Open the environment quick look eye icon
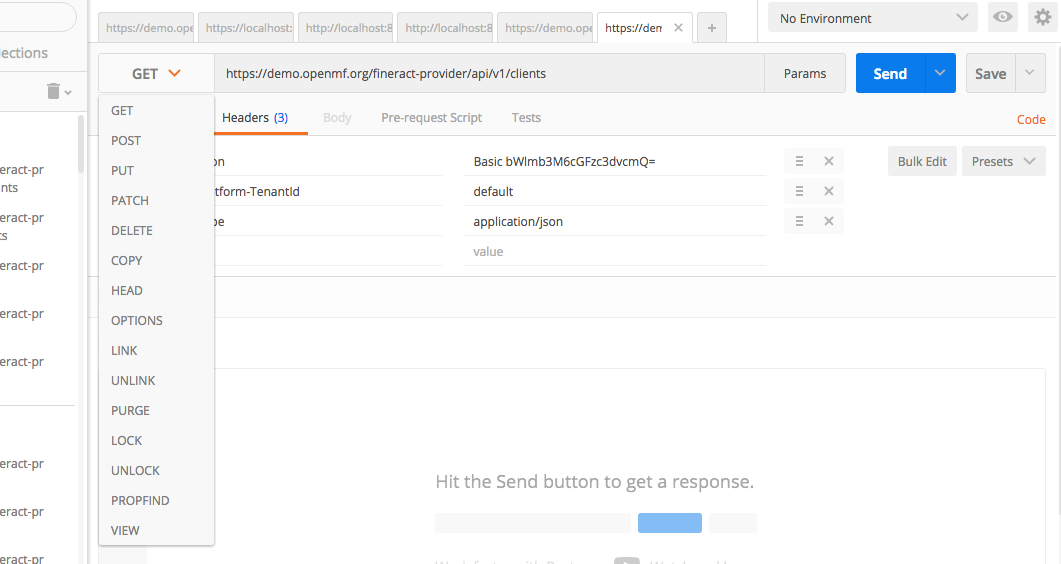Screen dimensions: 1061x564 (x=1002, y=18)
